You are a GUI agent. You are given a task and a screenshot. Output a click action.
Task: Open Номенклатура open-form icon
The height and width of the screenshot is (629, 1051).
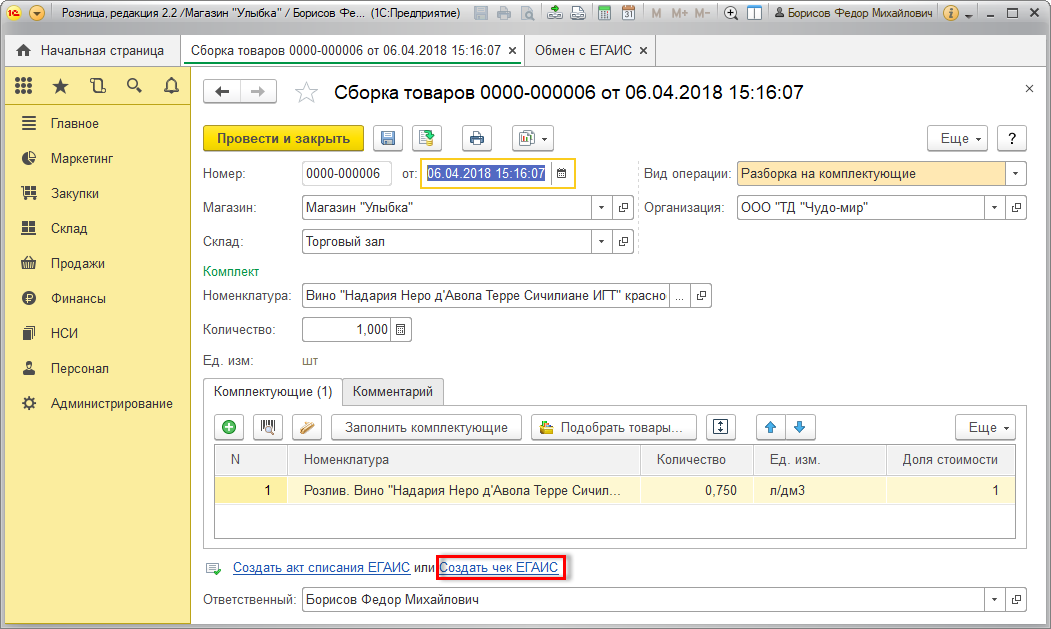pos(701,296)
